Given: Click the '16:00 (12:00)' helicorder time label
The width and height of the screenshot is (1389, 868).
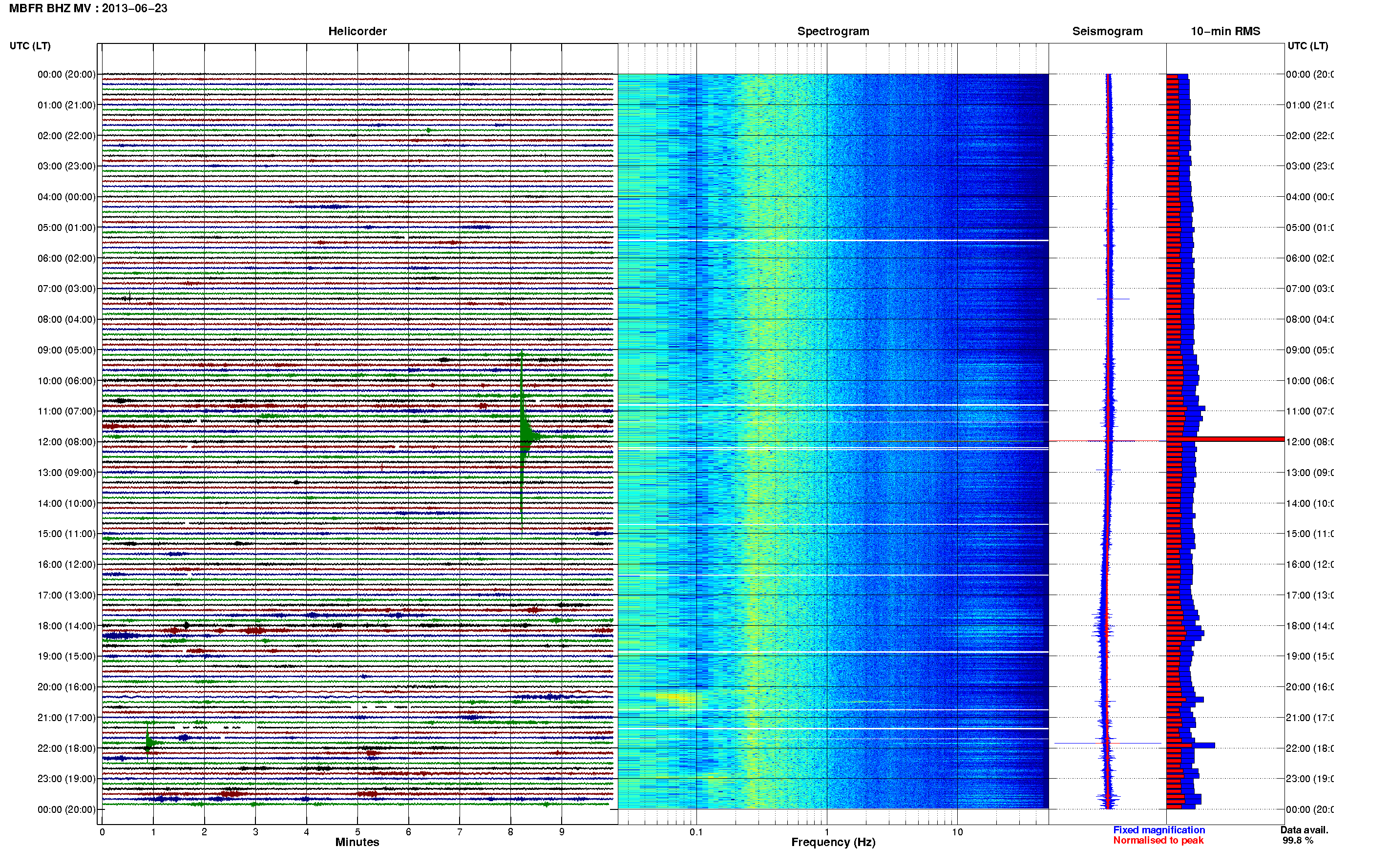Looking at the screenshot, I should (x=66, y=564).
